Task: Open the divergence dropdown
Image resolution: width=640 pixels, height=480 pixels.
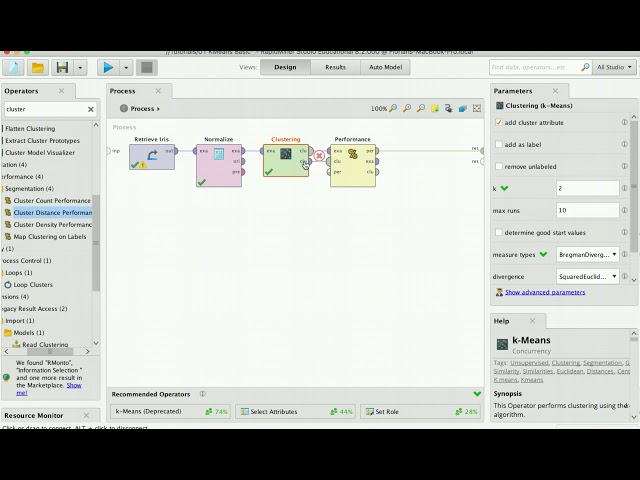Action: coord(588,276)
